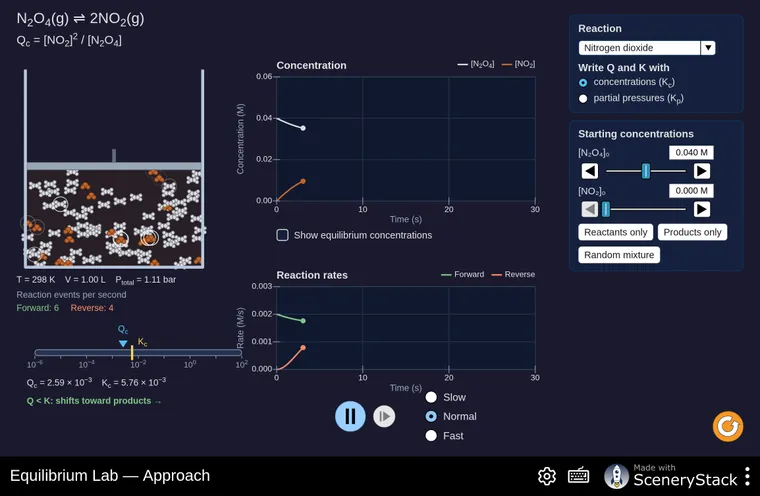Click the 0.040 M N2O4 value field
Screen dimensions: 760x496
[x=691, y=152]
